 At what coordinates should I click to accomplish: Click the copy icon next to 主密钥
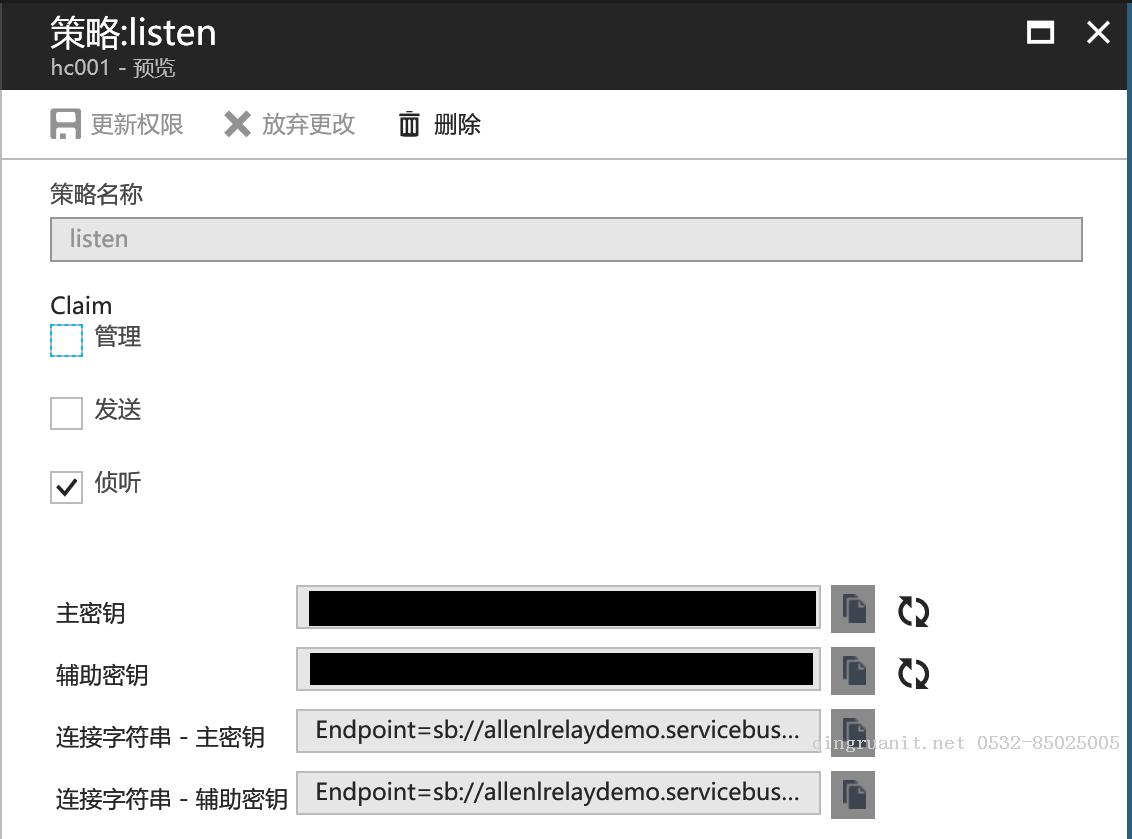click(x=851, y=610)
